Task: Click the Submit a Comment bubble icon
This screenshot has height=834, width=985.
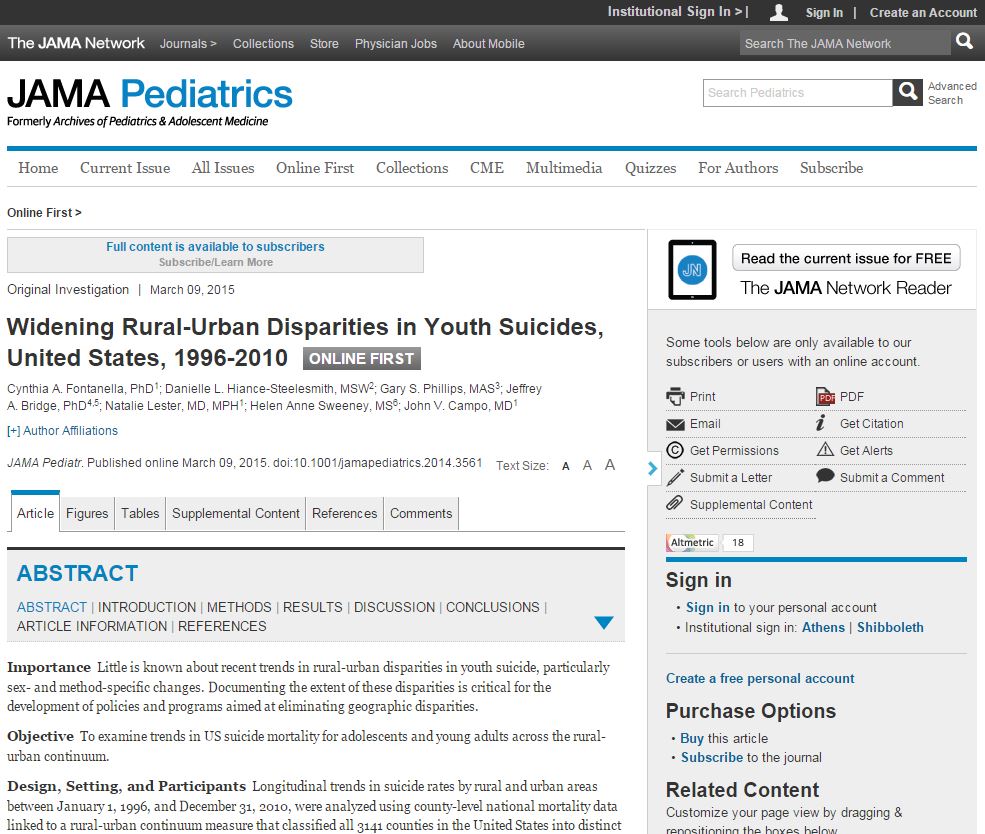Action: (825, 477)
